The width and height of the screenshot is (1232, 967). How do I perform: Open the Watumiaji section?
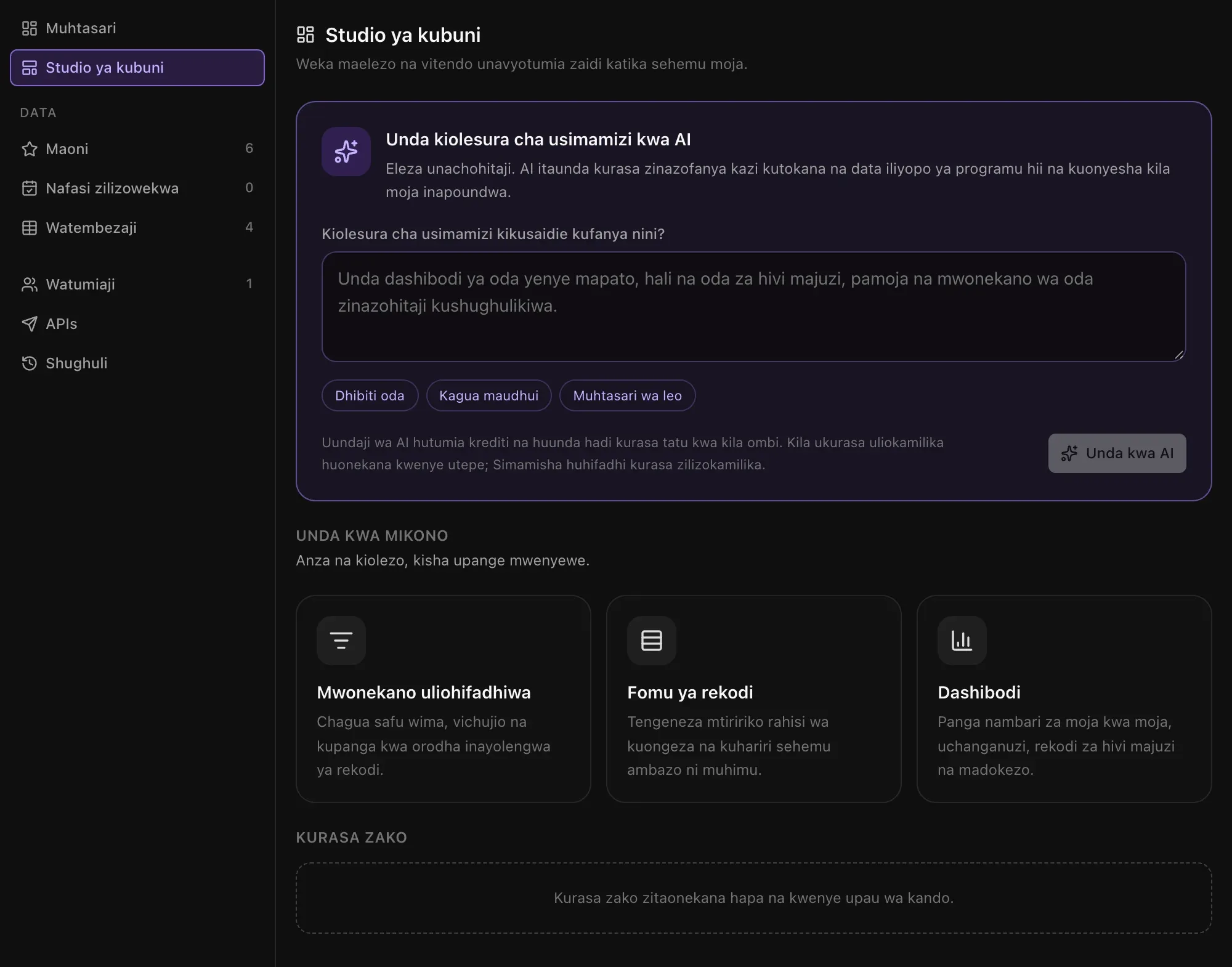click(137, 285)
